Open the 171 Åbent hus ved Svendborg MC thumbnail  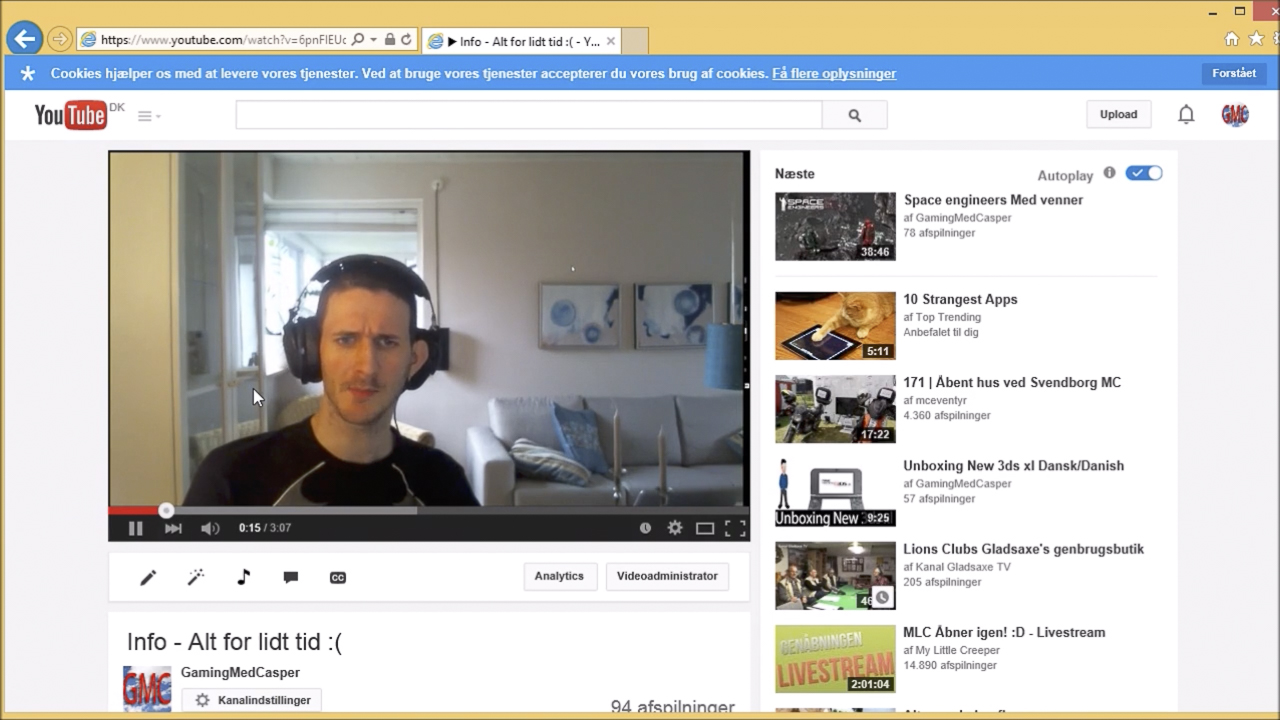click(835, 409)
